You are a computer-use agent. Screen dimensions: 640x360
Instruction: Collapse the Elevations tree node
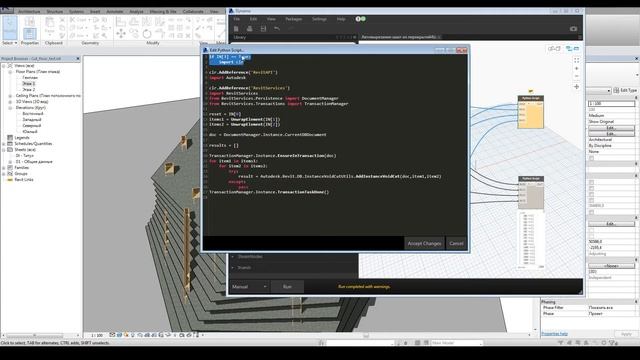pos(10,108)
